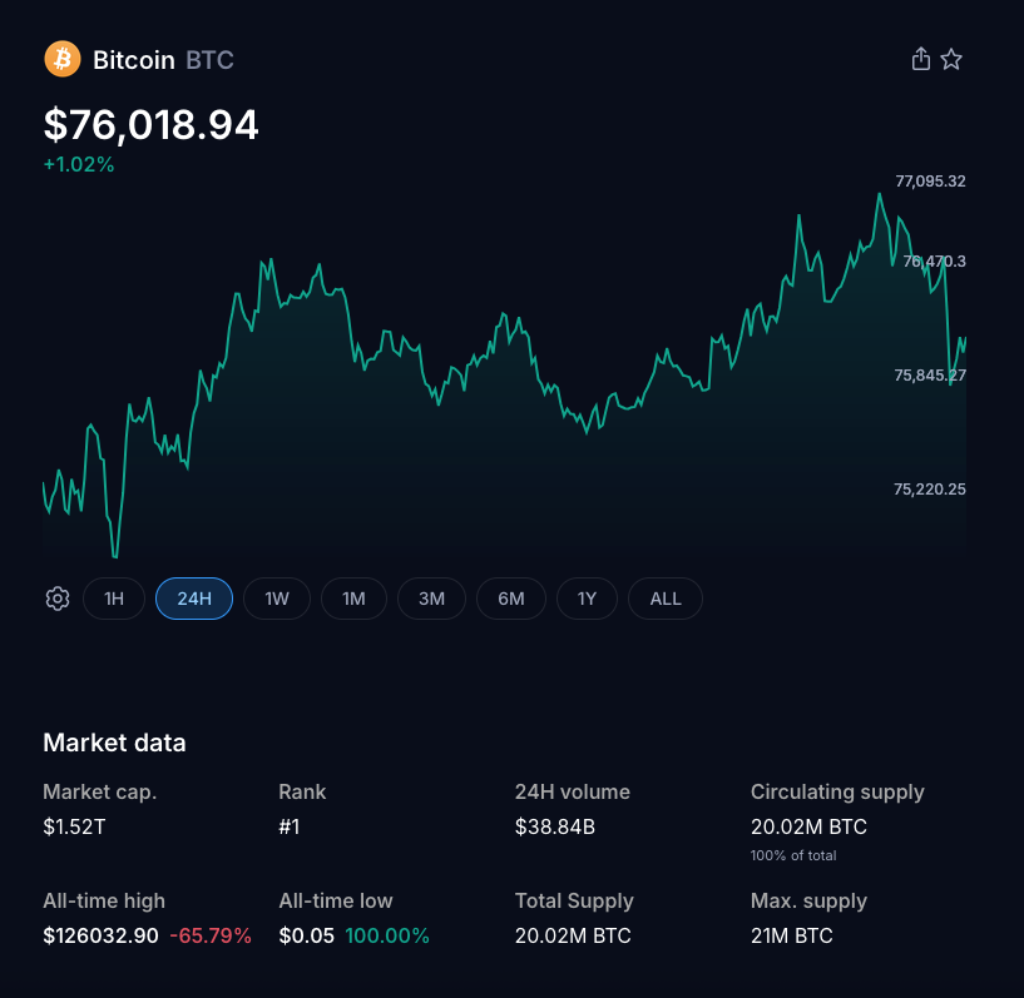This screenshot has width=1024, height=998.
Task: Open the 6M chart range
Action: pos(511,598)
